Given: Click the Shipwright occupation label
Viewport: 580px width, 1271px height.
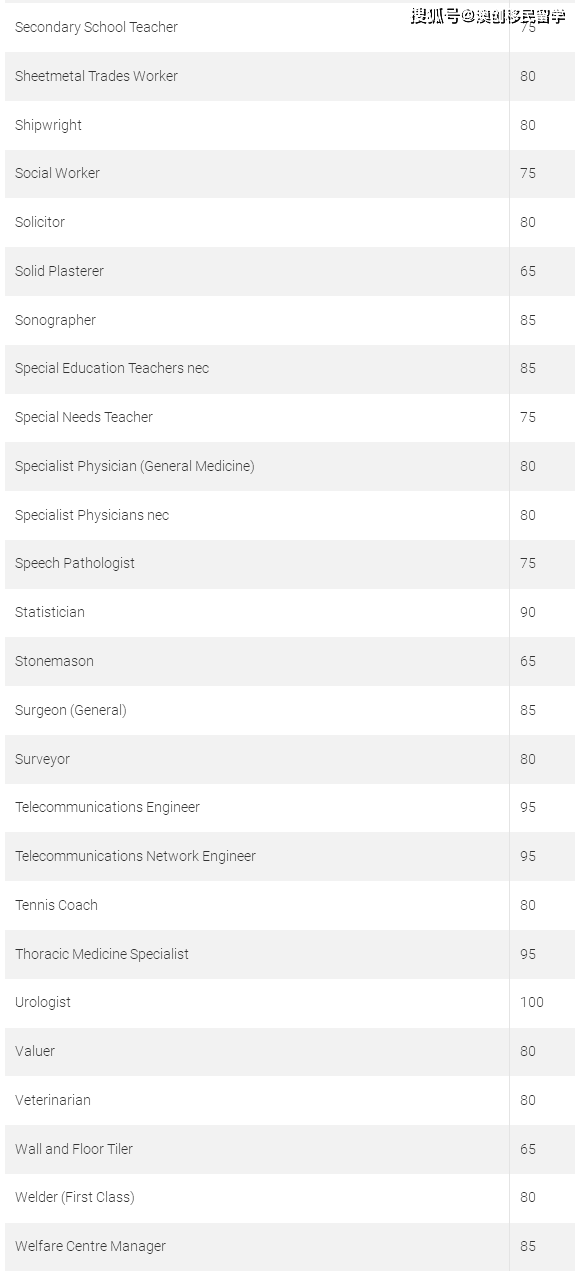Looking at the screenshot, I should point(48,125).
